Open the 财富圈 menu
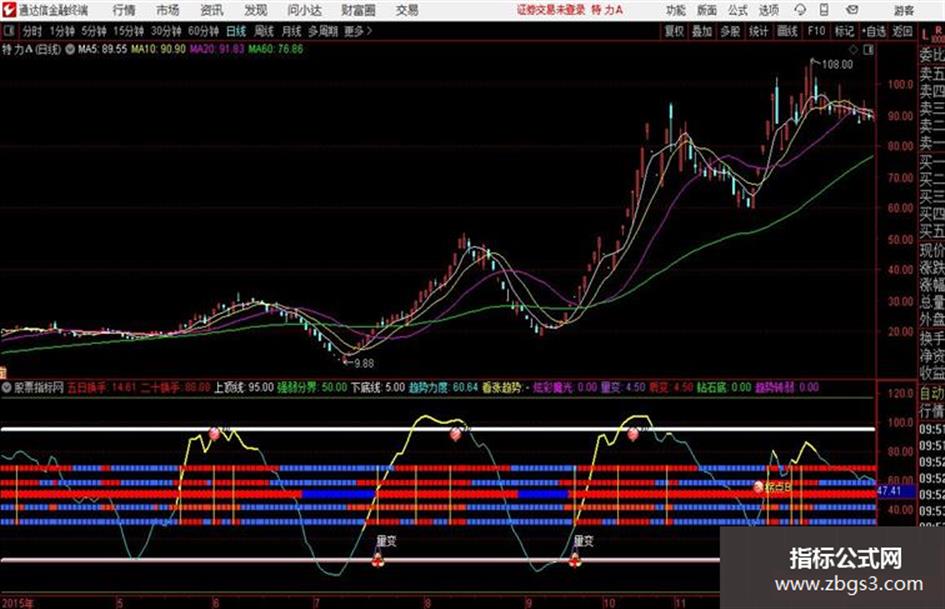The height and width of the screenshot is (609, 945). 358,10
